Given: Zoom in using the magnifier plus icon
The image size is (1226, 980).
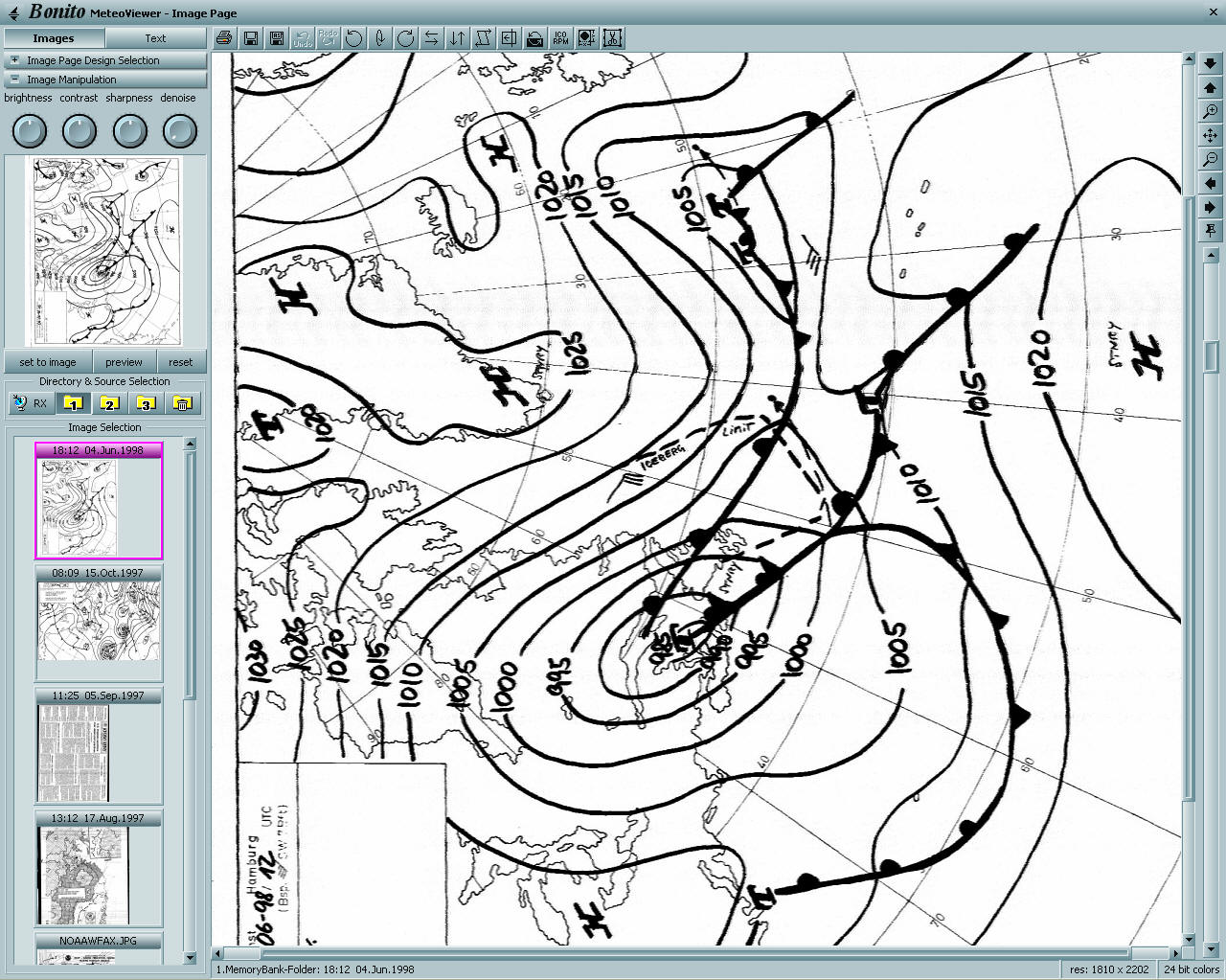Looking at the screenshot, I should point(1211,112).
